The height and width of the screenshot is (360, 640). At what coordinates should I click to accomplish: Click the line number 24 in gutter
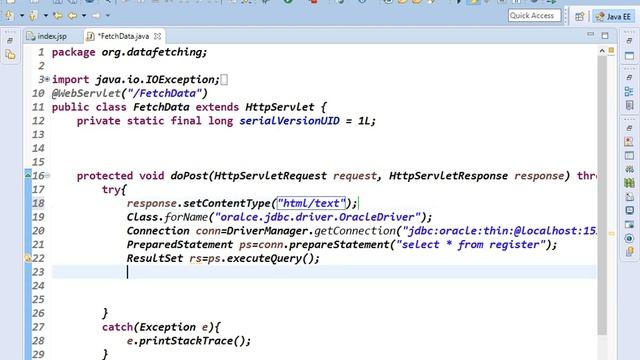(x=38, y=286)
